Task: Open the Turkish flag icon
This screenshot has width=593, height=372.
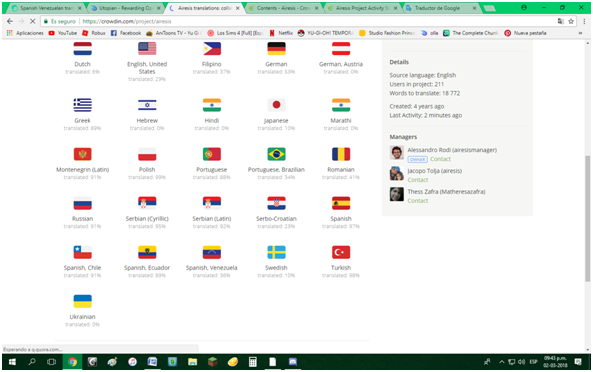Action: [x=341, y=252]
